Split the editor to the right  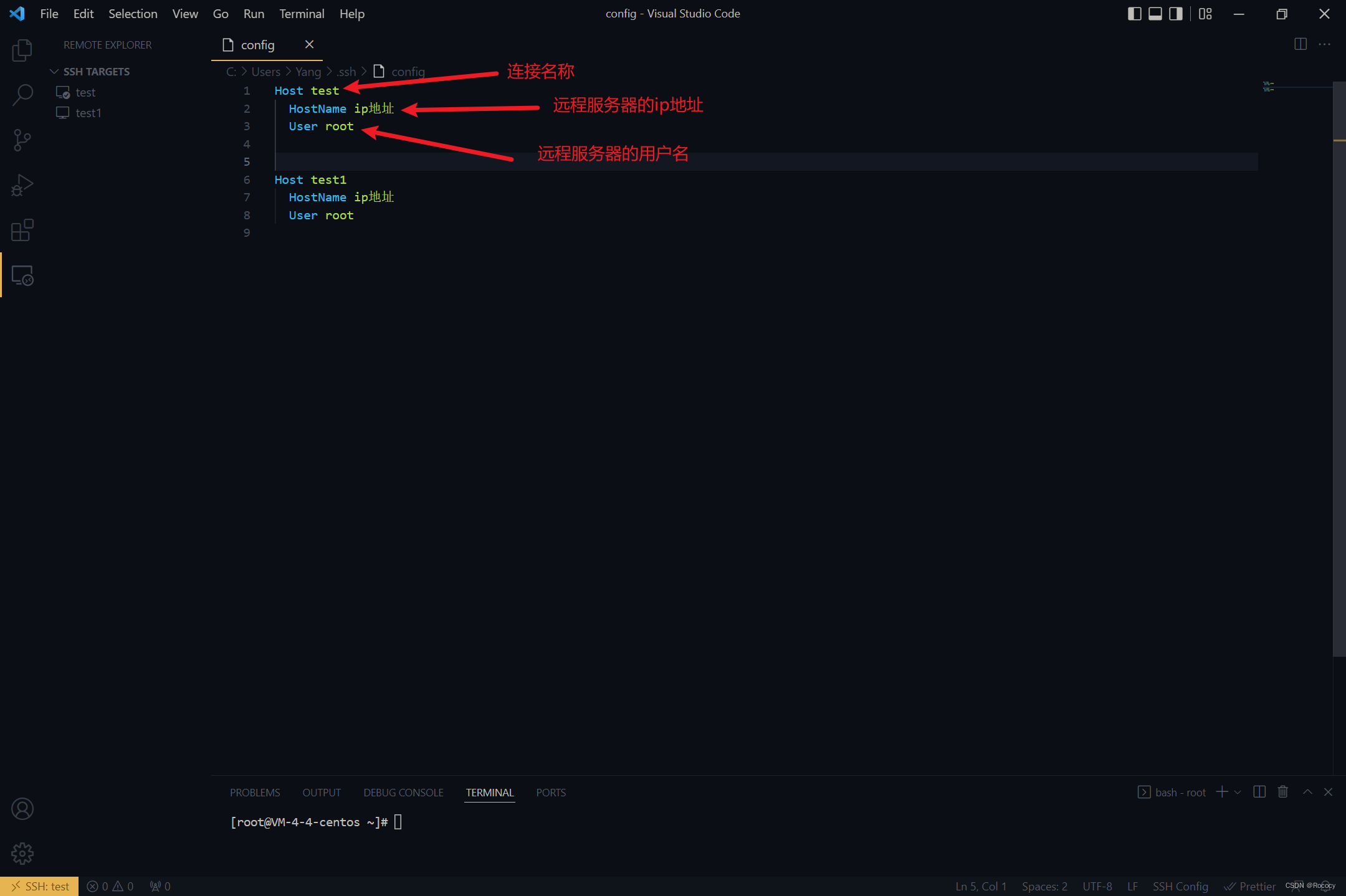pos(1300,44)
